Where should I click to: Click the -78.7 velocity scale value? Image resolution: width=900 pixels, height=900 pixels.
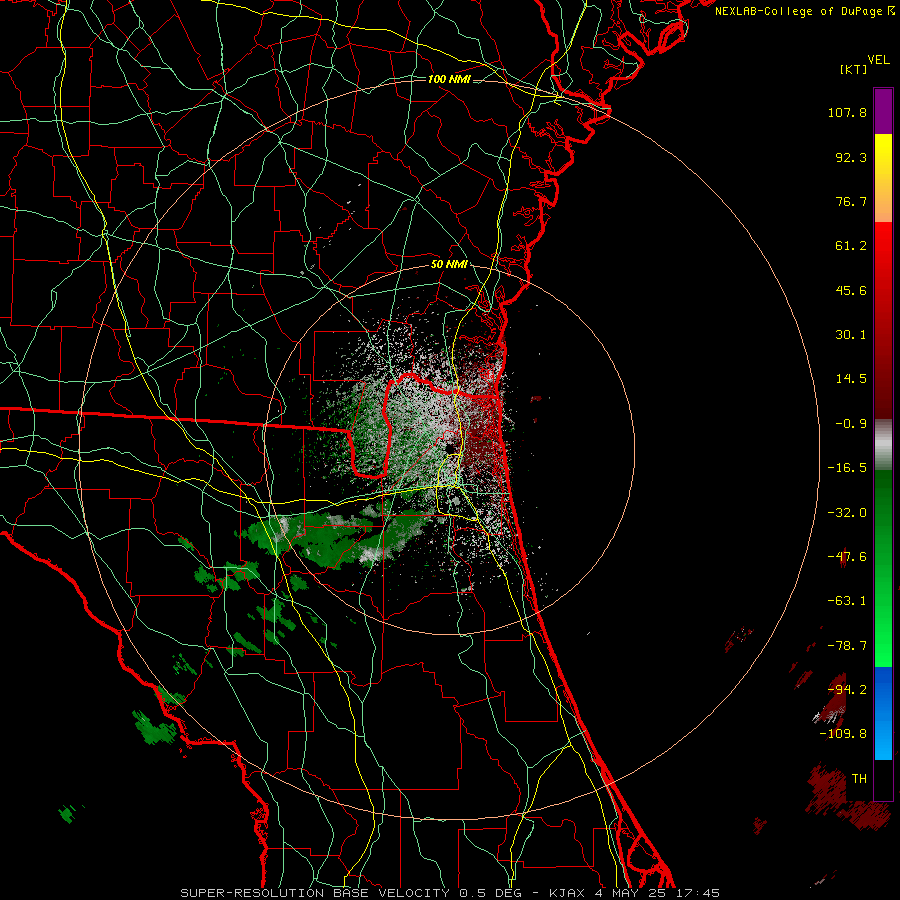coord(847,646)
